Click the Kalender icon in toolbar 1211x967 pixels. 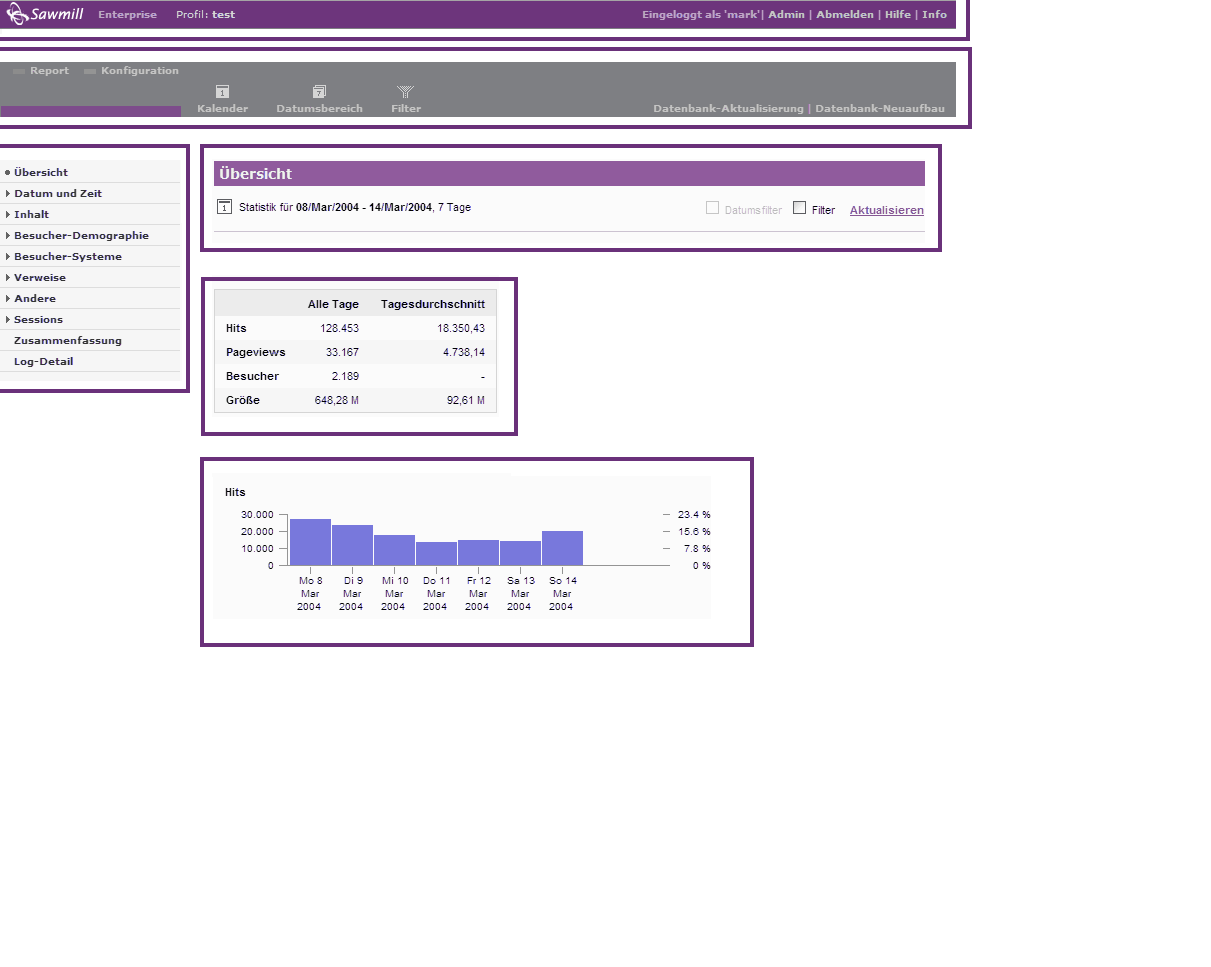pos(223,92)
